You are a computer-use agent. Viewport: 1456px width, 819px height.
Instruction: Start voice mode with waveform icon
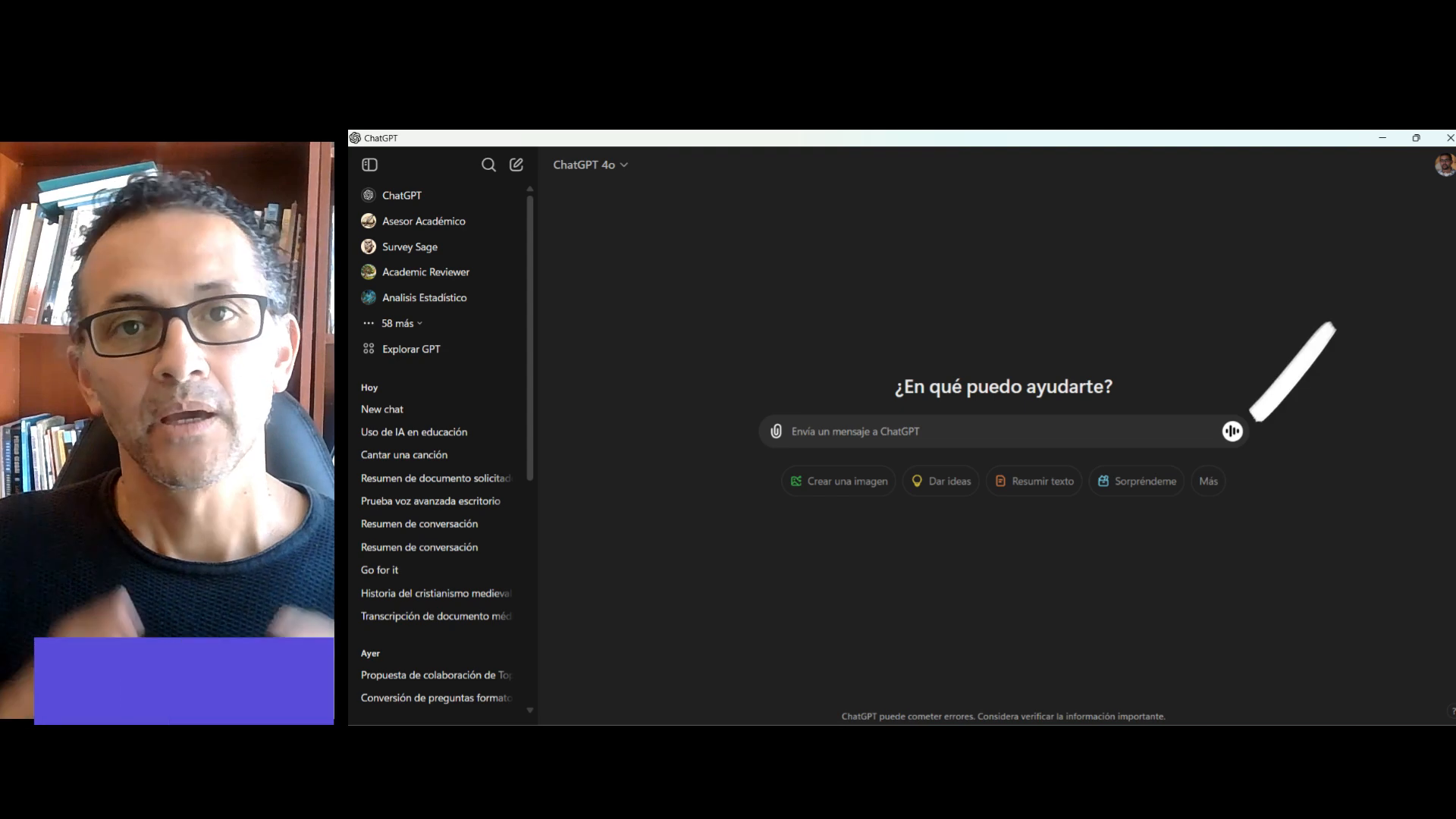coord(1232,431)
